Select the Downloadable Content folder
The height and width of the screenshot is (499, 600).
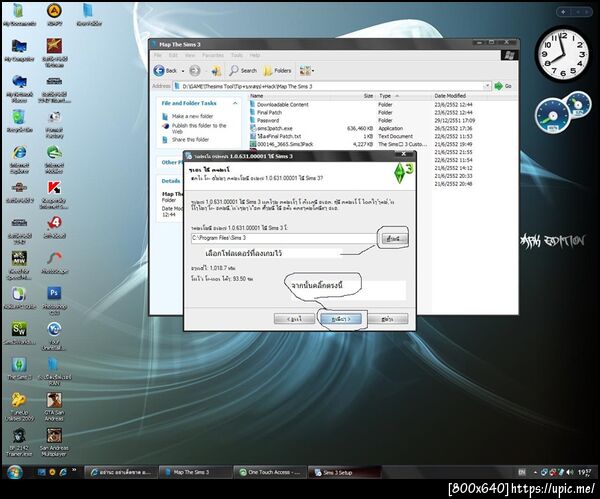(x=282, y=104)
